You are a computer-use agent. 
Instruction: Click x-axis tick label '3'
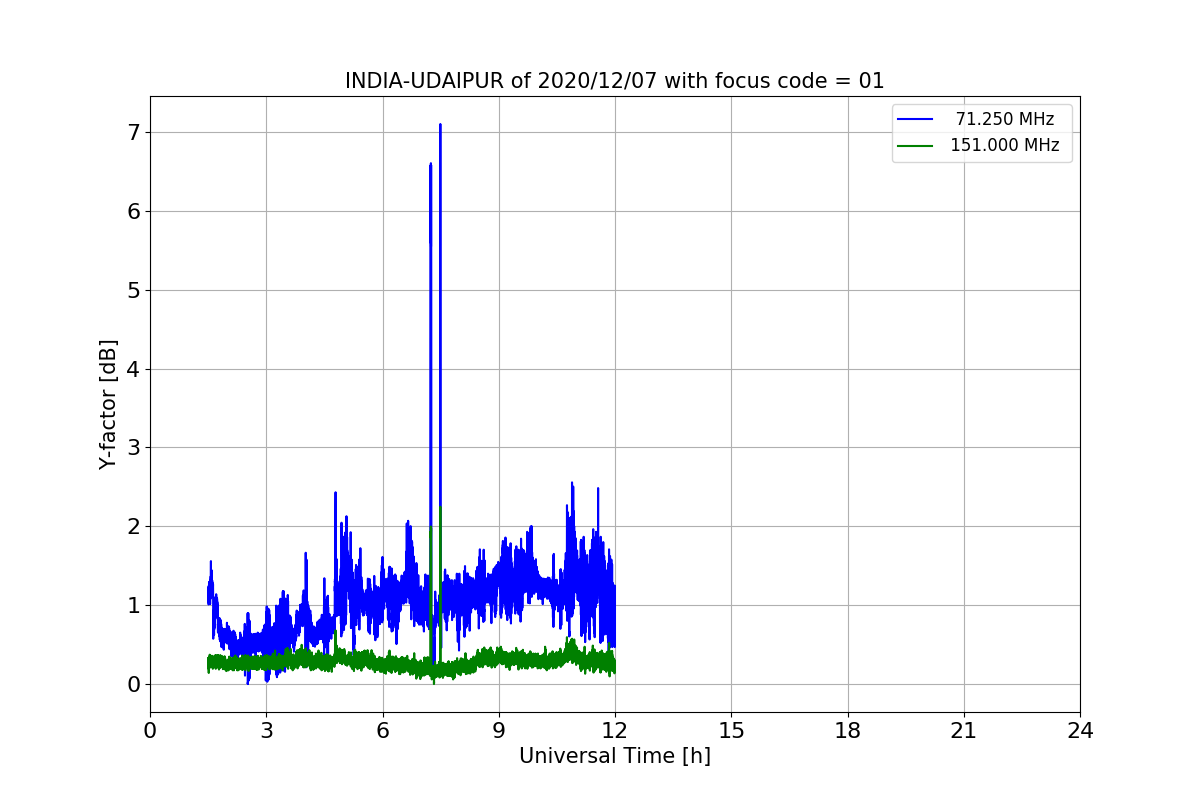266,731
